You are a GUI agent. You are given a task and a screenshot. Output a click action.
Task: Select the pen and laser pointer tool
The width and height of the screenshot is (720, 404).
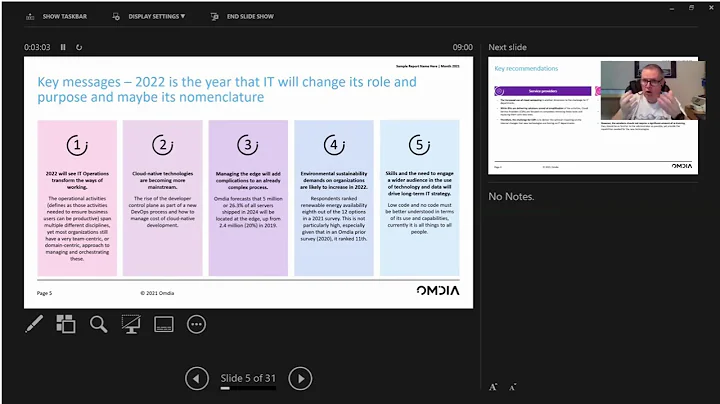pos(34,324)
